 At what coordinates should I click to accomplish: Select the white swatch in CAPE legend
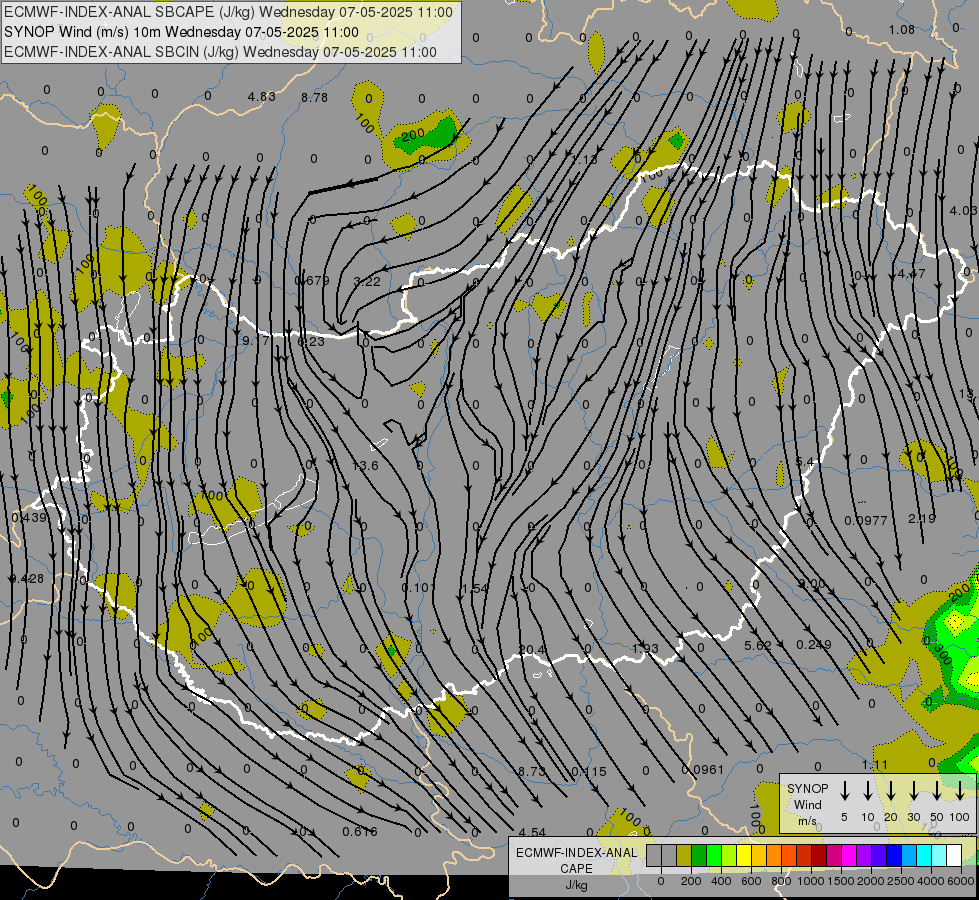pyautogui.click(x=954, y=855)
